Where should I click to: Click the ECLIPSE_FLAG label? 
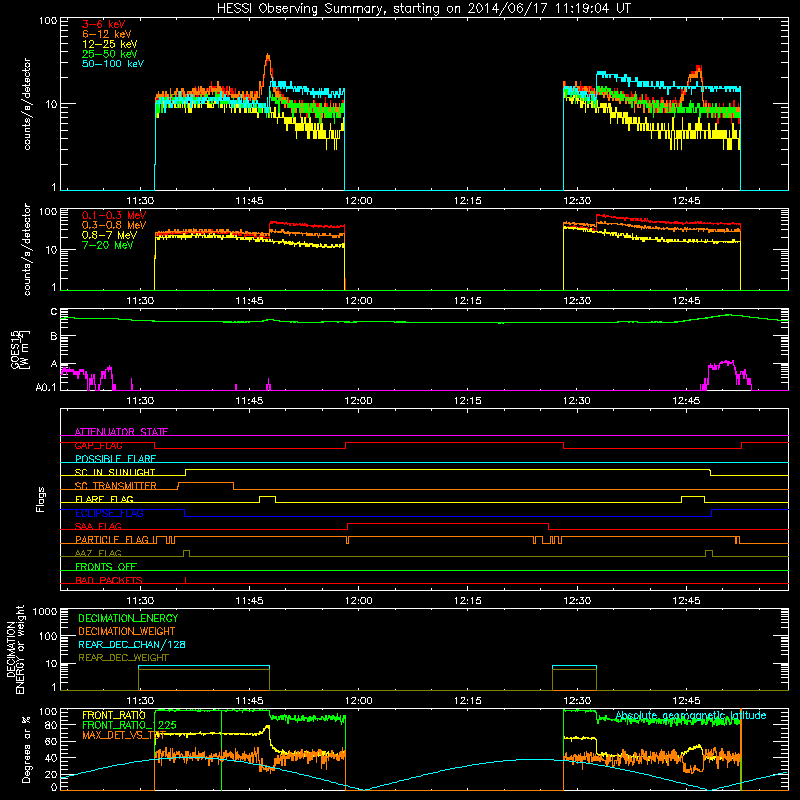click(x=109, y=513)
